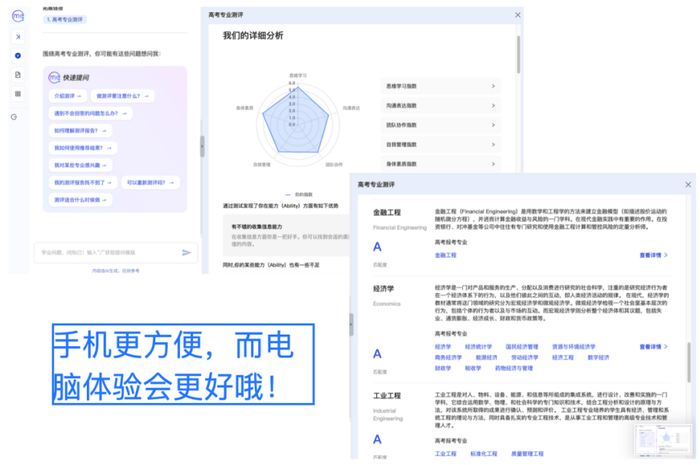Click the collapse handle beside the analysis panel
This screenshot has height=465, width=700.
202,146
